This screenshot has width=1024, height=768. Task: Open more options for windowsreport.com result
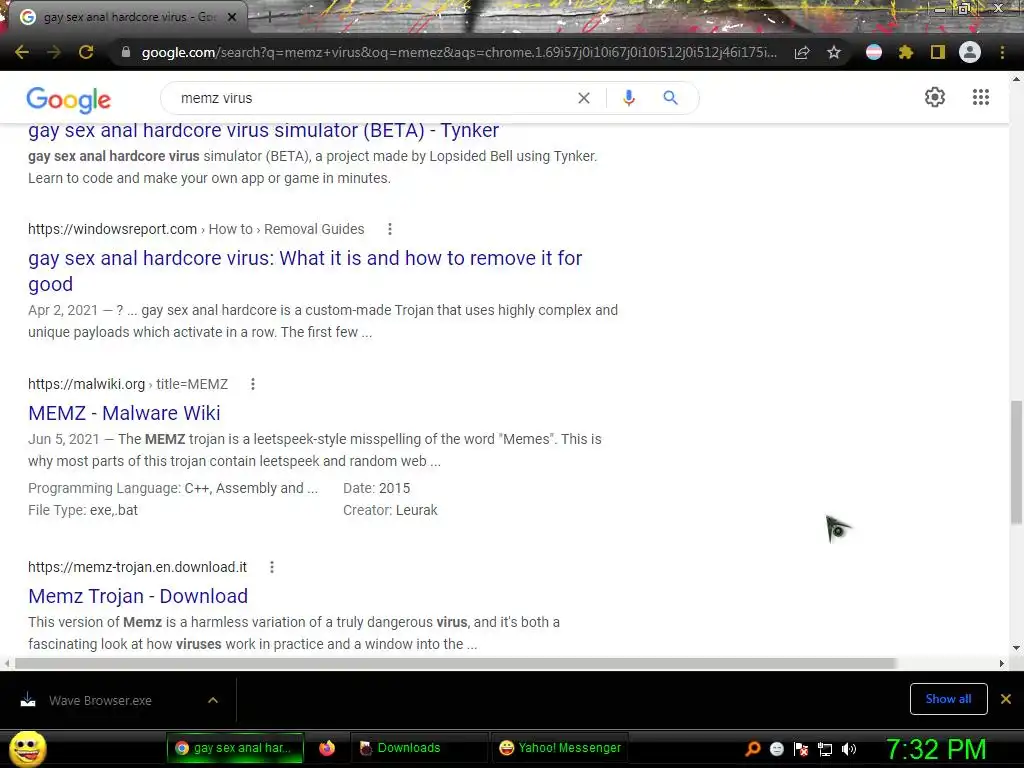tap(390, 229)
